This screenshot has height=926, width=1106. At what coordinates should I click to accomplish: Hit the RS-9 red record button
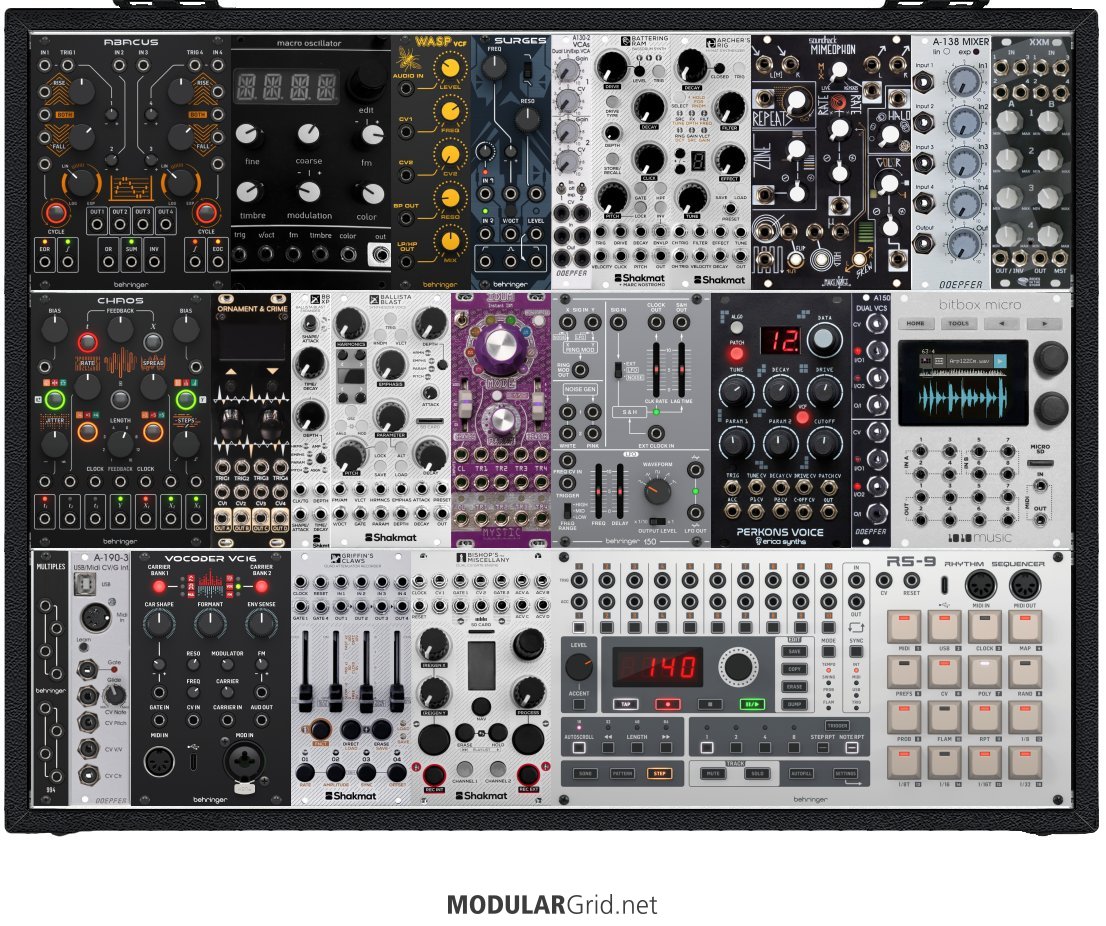pos(667,704)
